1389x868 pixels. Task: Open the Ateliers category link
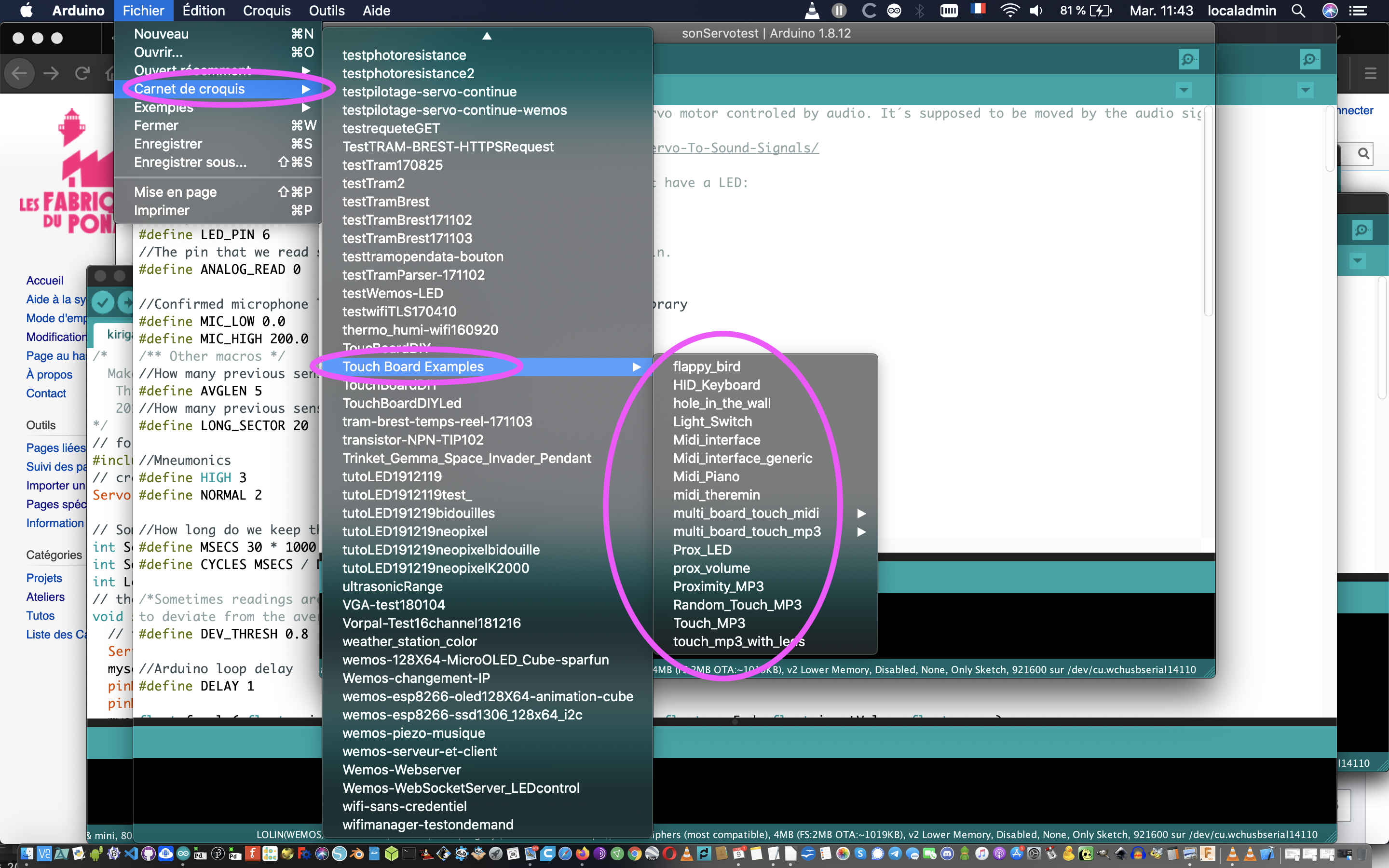click(45, 597)
